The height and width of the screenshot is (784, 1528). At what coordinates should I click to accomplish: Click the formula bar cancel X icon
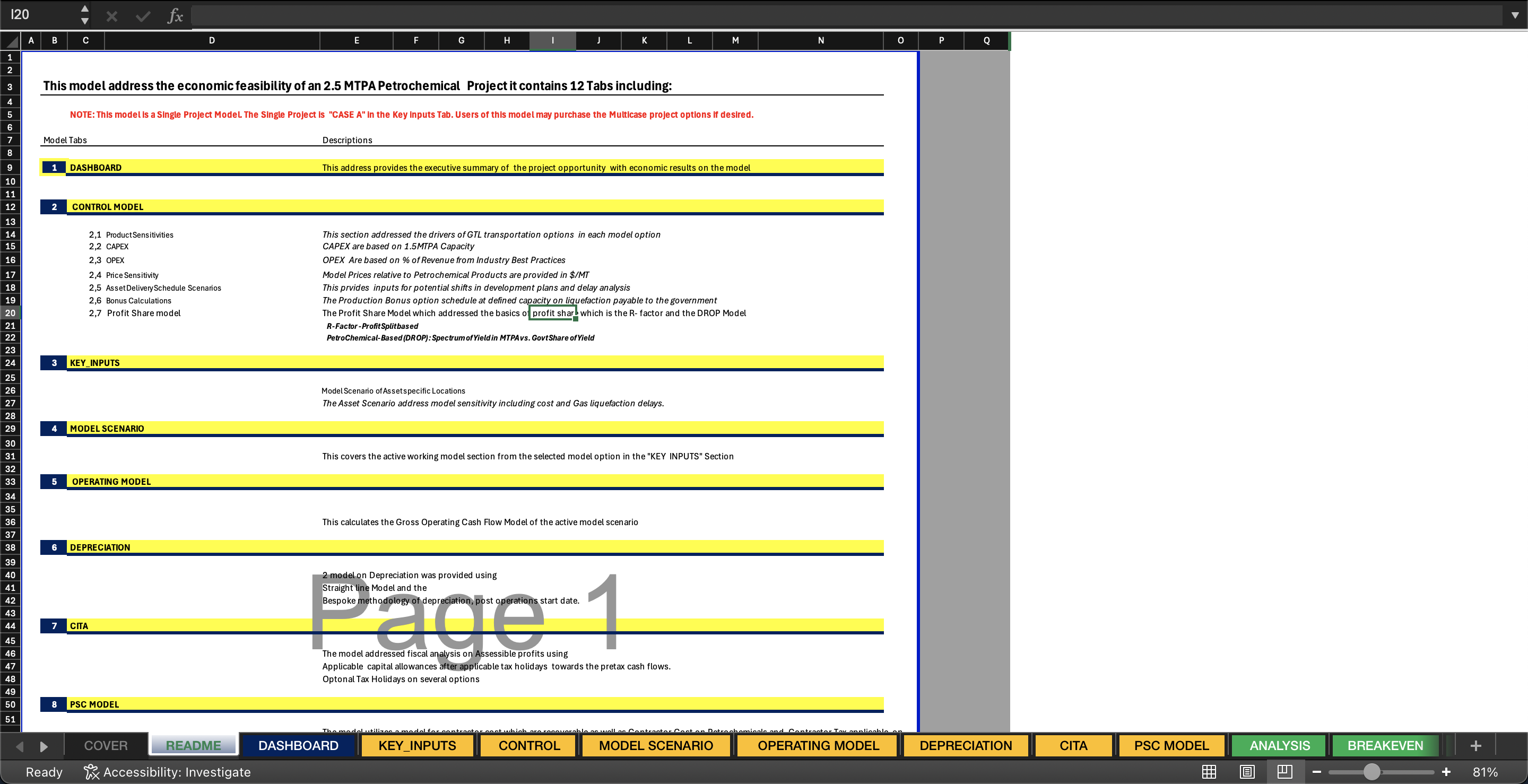[111, 16]
